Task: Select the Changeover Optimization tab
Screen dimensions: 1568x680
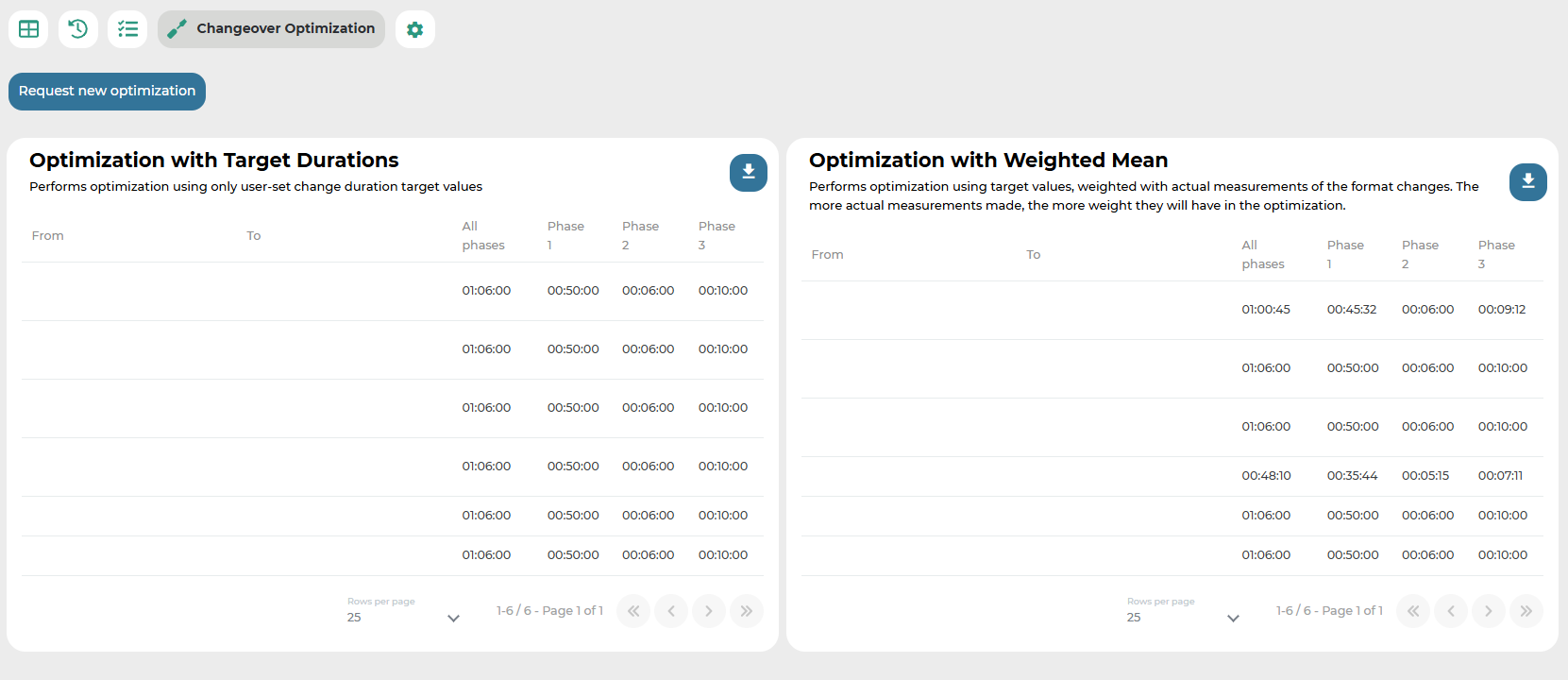Action: (271, 29)
